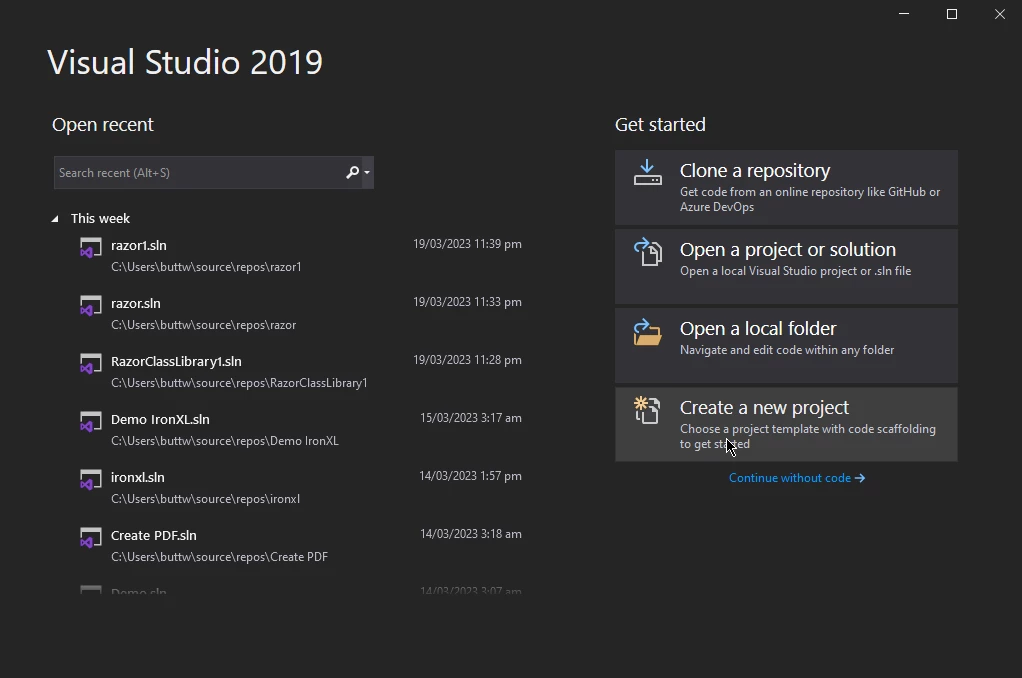The height and width of the screenshot is (678, 1022).
Task: Click the Open a project or solution icon
Action: coord(648,252)
